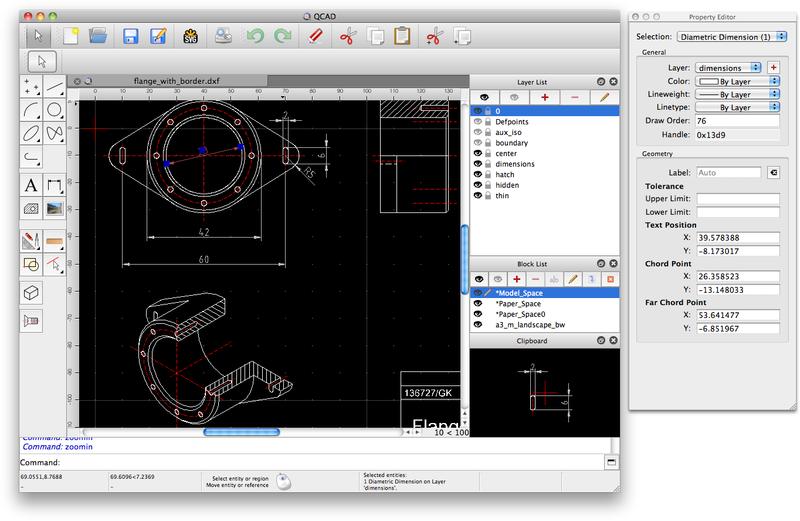Screen dimensions: 800x521
Task: Click the Text Position X input field
Action: click(x=737, y=238)
